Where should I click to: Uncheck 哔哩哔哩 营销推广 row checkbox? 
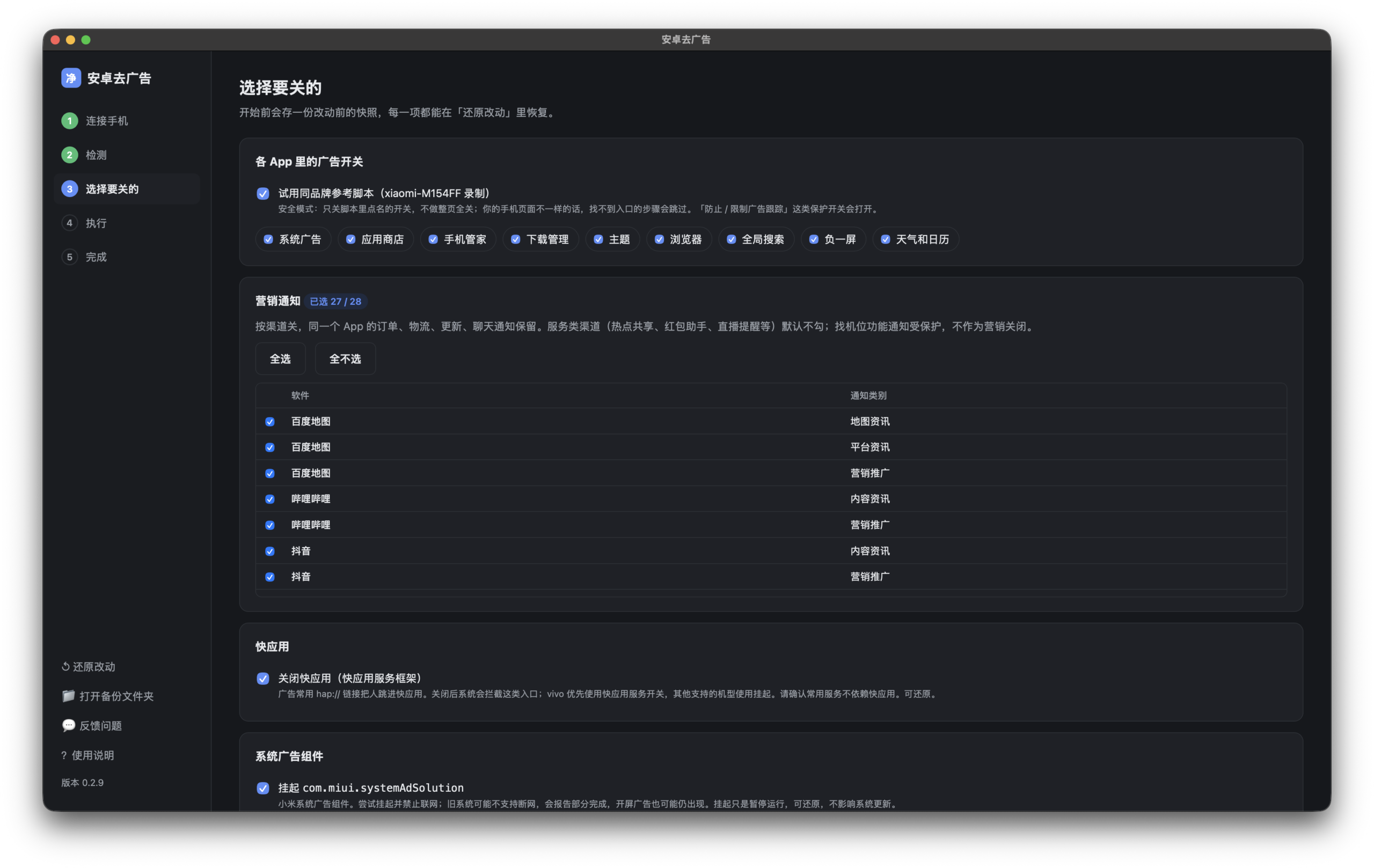[270, 525]
